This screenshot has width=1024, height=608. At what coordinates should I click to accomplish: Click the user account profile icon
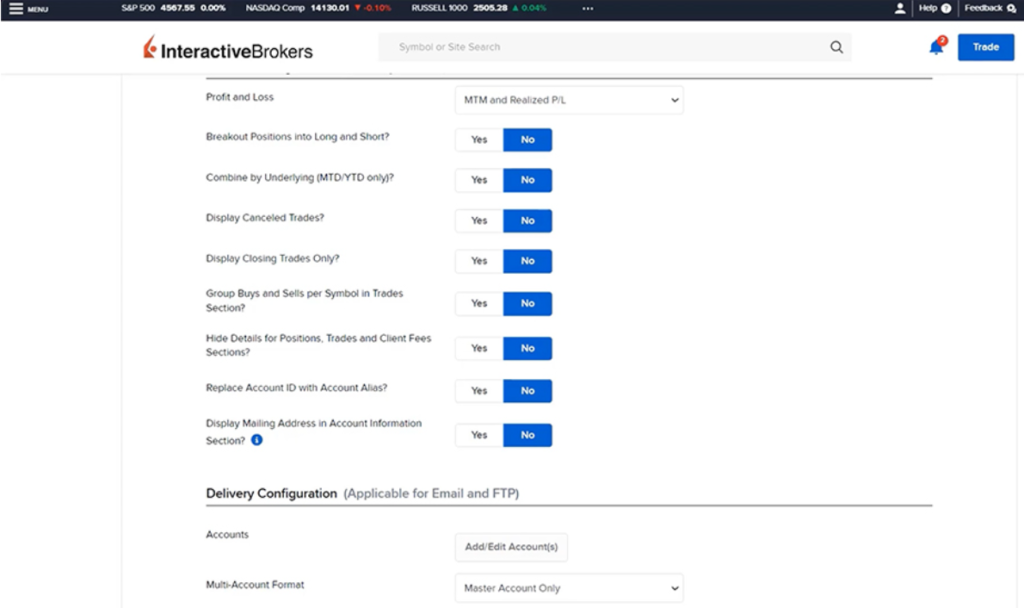tap(900, 8)
